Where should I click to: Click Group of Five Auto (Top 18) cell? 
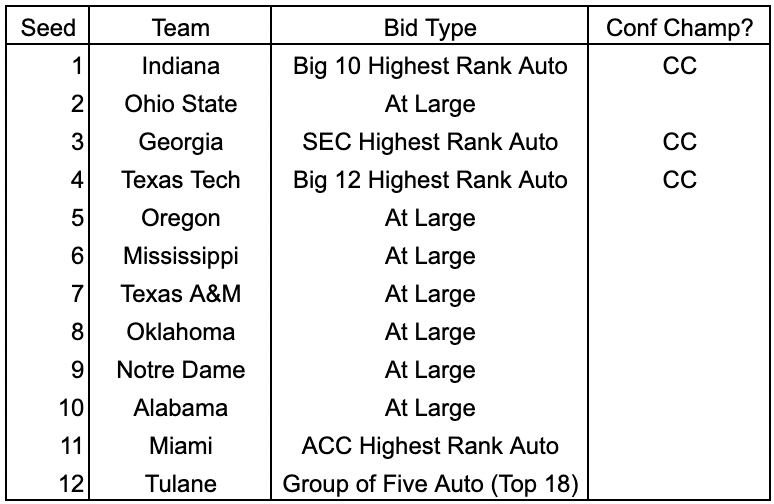click(430, 484)
